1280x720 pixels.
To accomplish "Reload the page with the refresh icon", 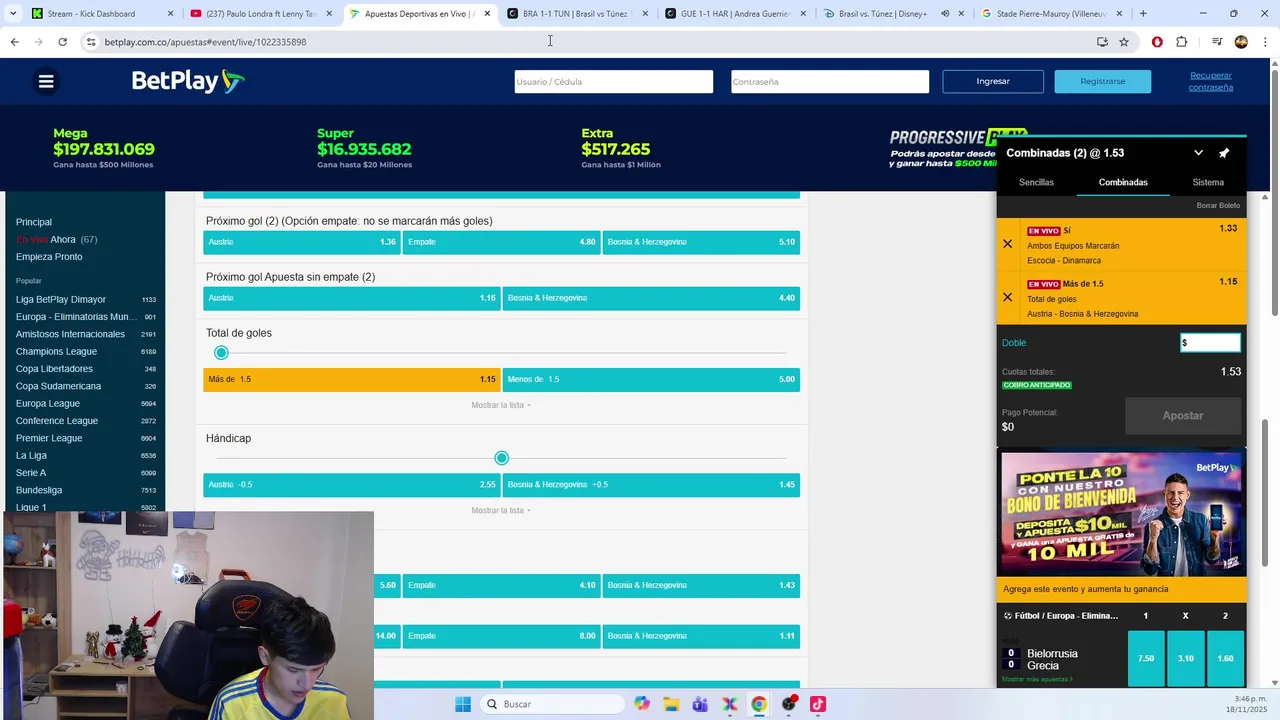I will [62, 42].
